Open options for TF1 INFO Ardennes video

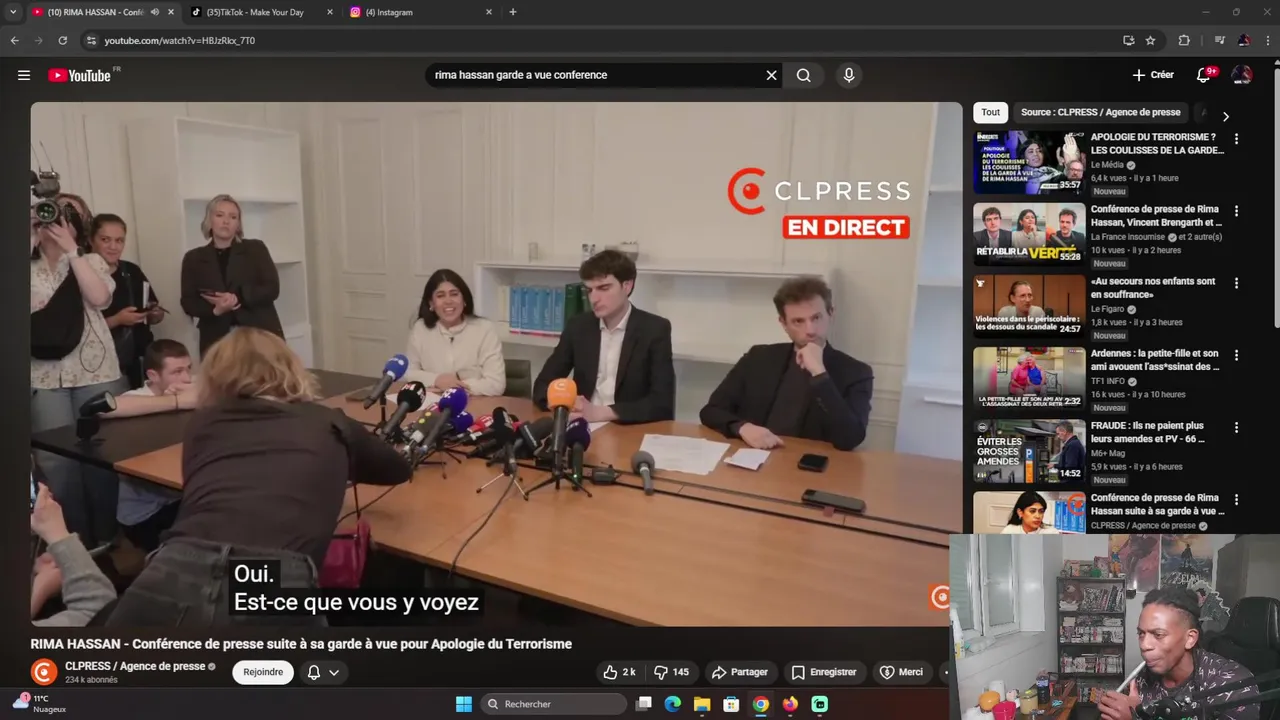tap(1236, 355)
